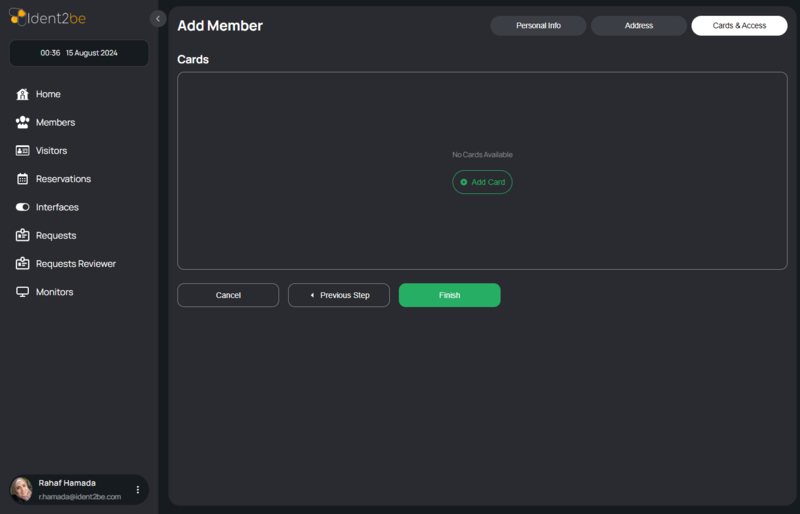
Task: Click the Rahaf Hamada name text
Action: click(67, 483)
